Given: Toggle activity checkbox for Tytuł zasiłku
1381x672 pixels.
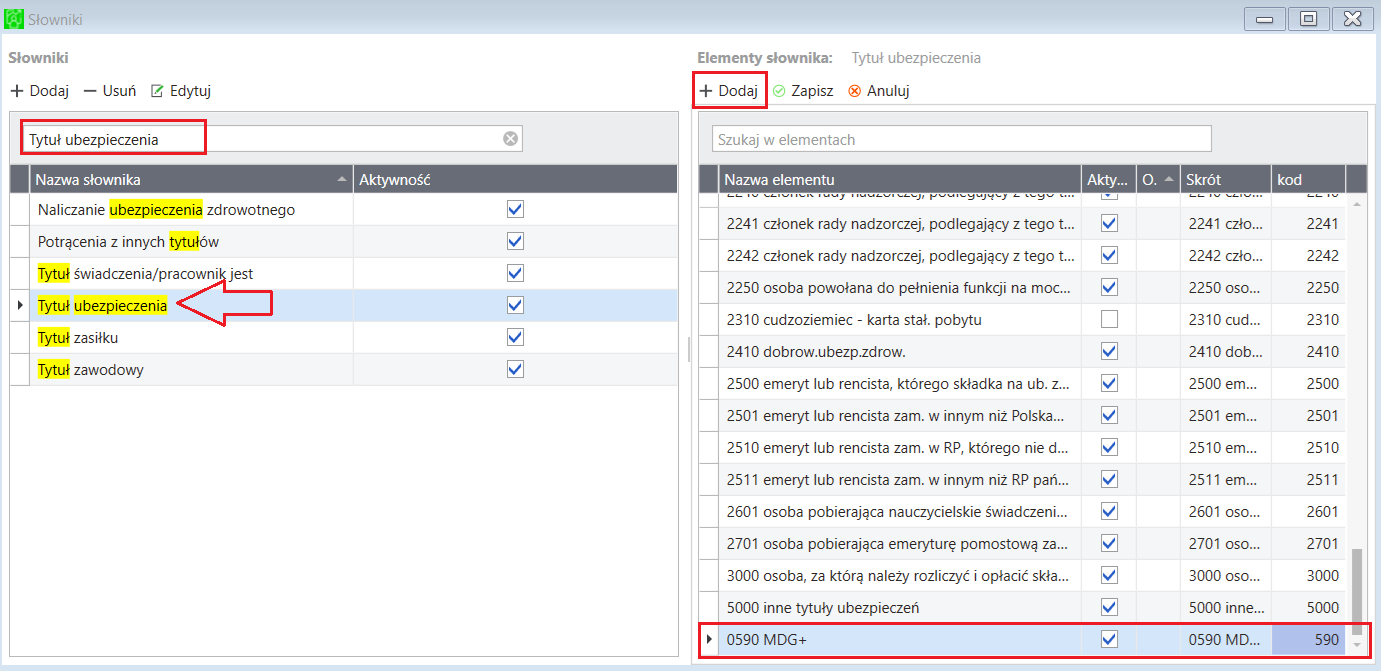Looking at the screenshot, I should coord(516,338).
